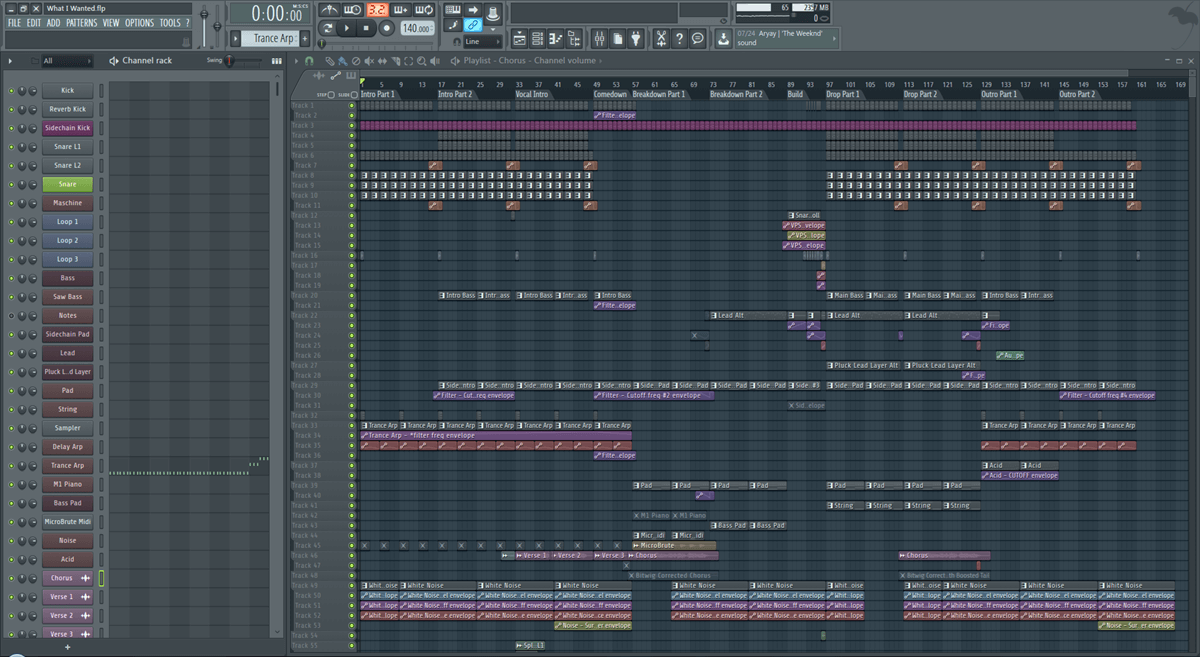The image size is (1200, 657).
Task: Mute Track 3 in the playlist
Action: tap(352, 126)
